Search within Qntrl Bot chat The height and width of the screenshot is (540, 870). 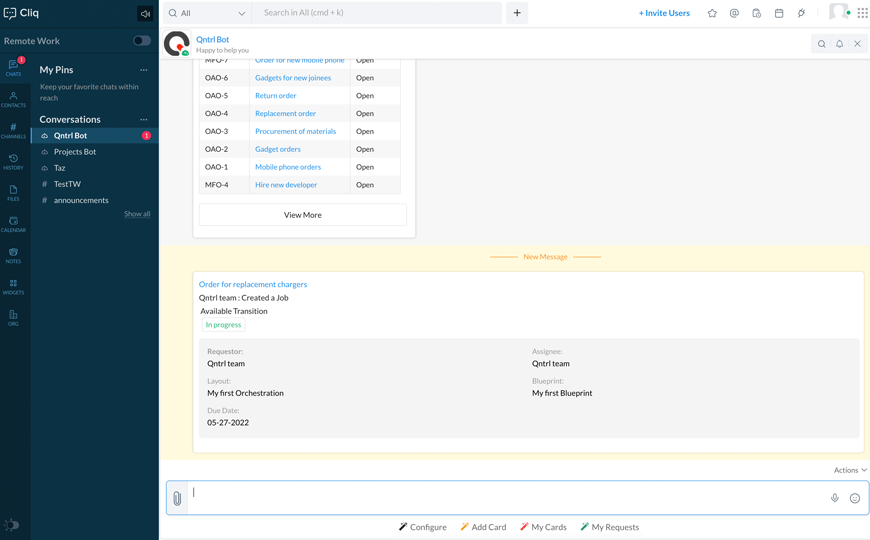[x=821, y=44]
